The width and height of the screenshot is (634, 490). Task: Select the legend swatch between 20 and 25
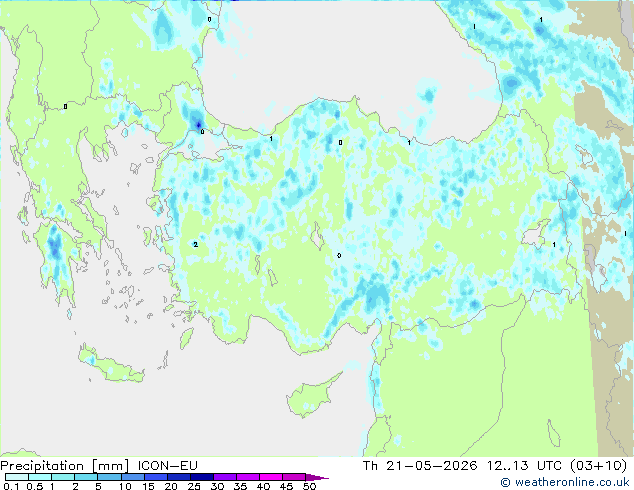pyautogui.click(x=178, y=477)
